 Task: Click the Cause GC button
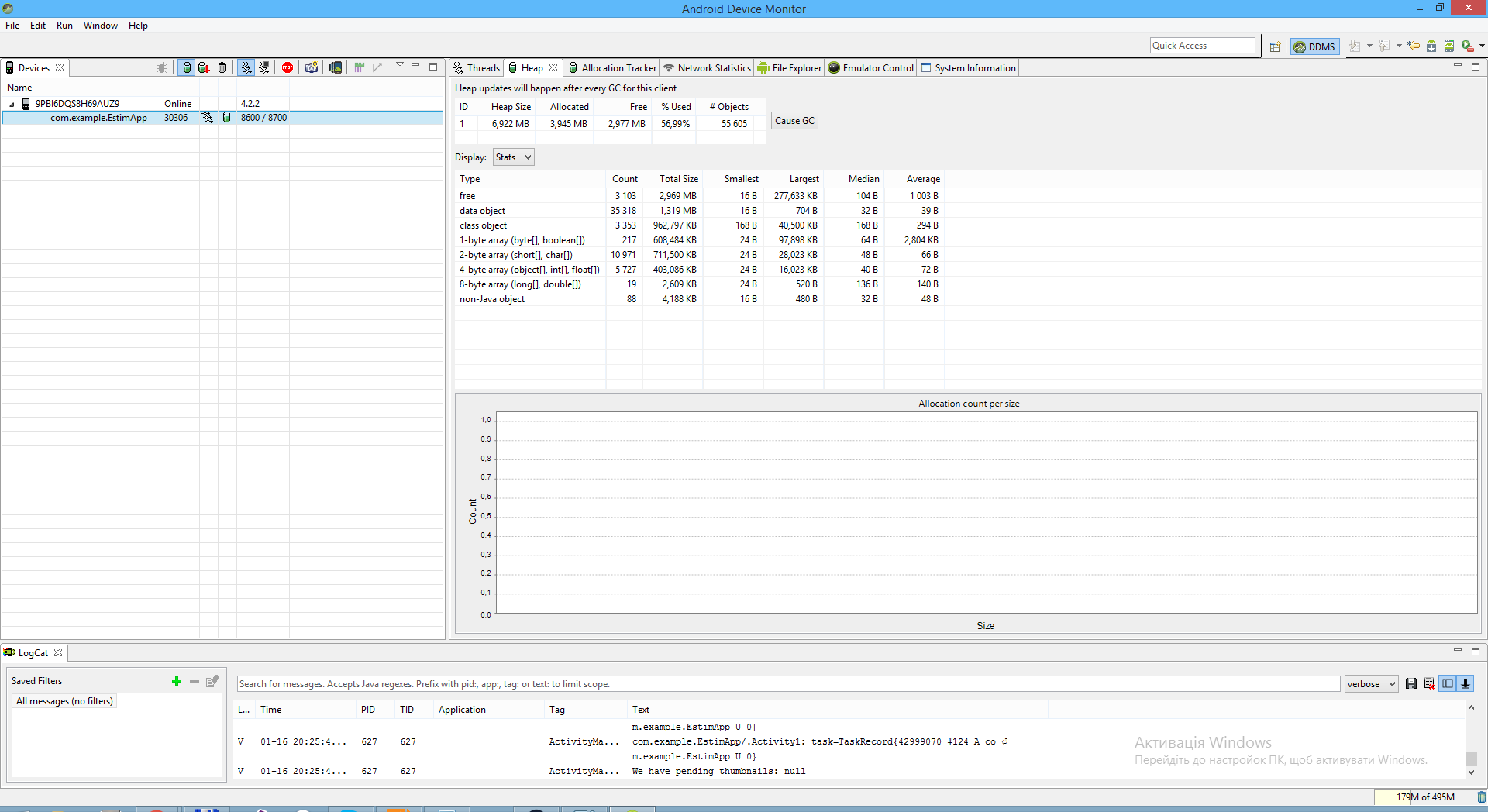794,121
